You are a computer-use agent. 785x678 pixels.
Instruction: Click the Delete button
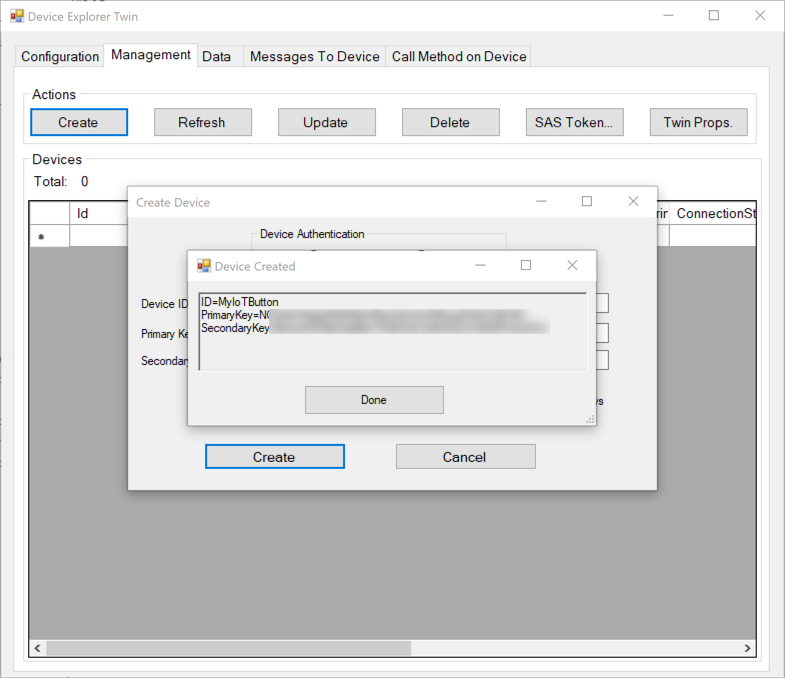(x=451, y=122)
